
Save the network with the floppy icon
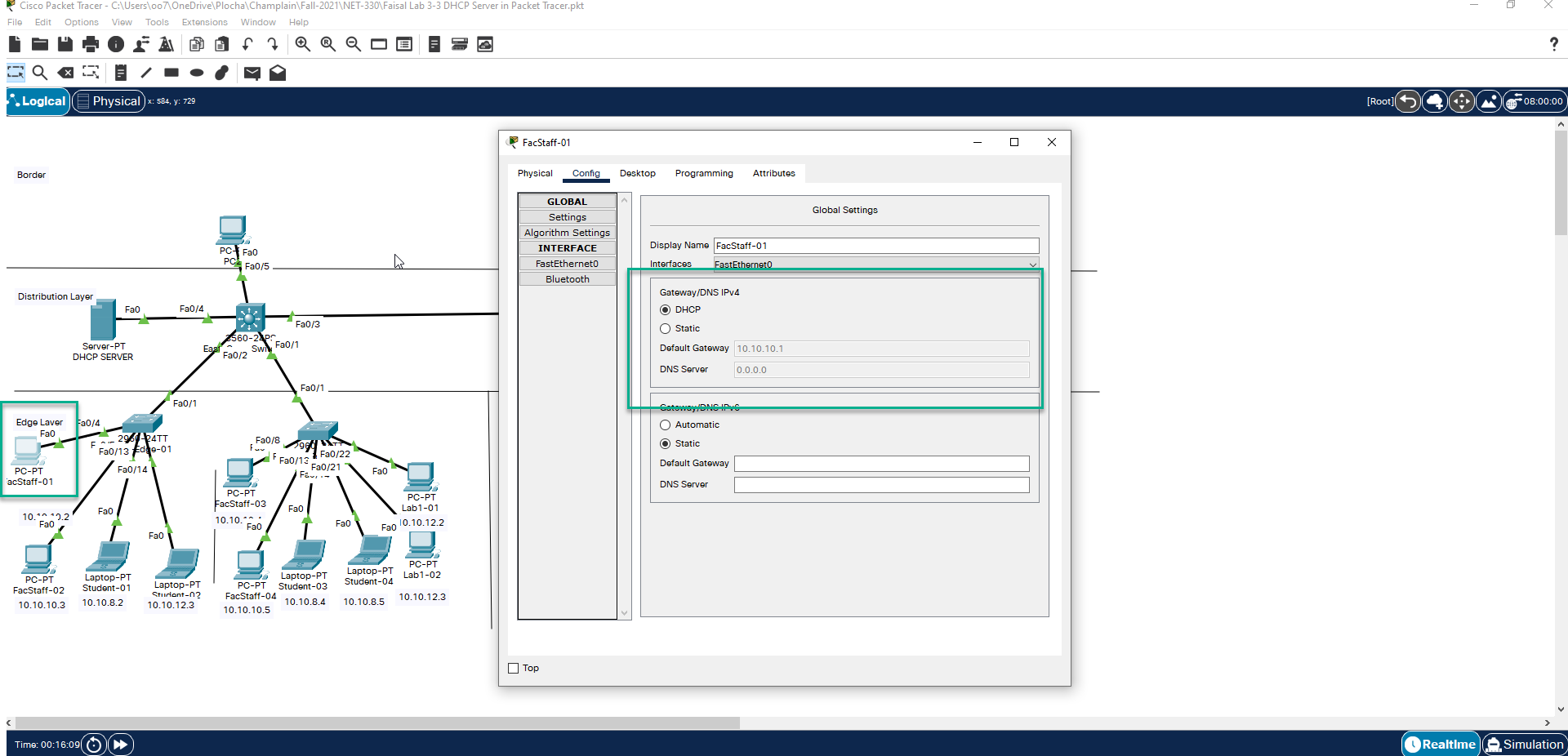pos(65,44)
